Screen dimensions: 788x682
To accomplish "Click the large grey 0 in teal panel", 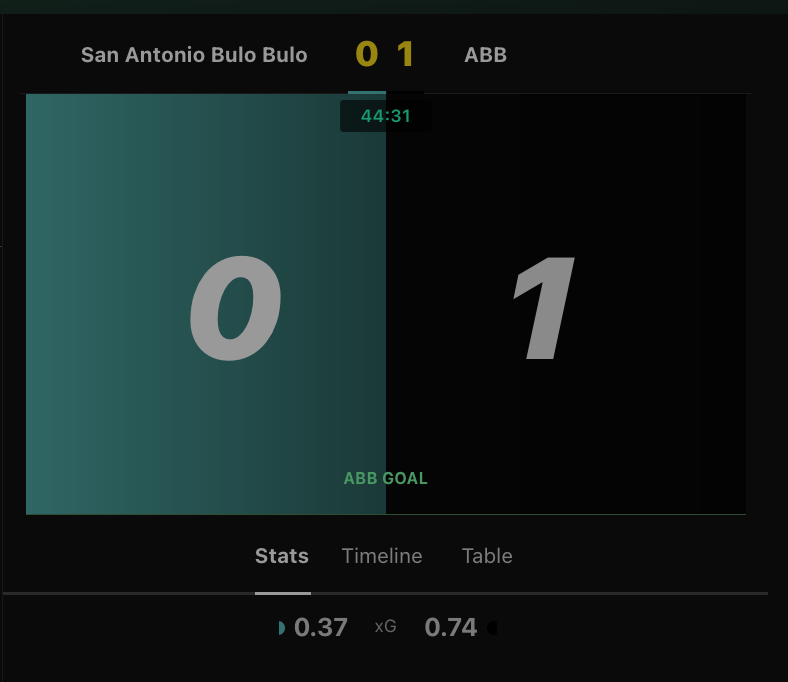I will [x=235, y=308].
